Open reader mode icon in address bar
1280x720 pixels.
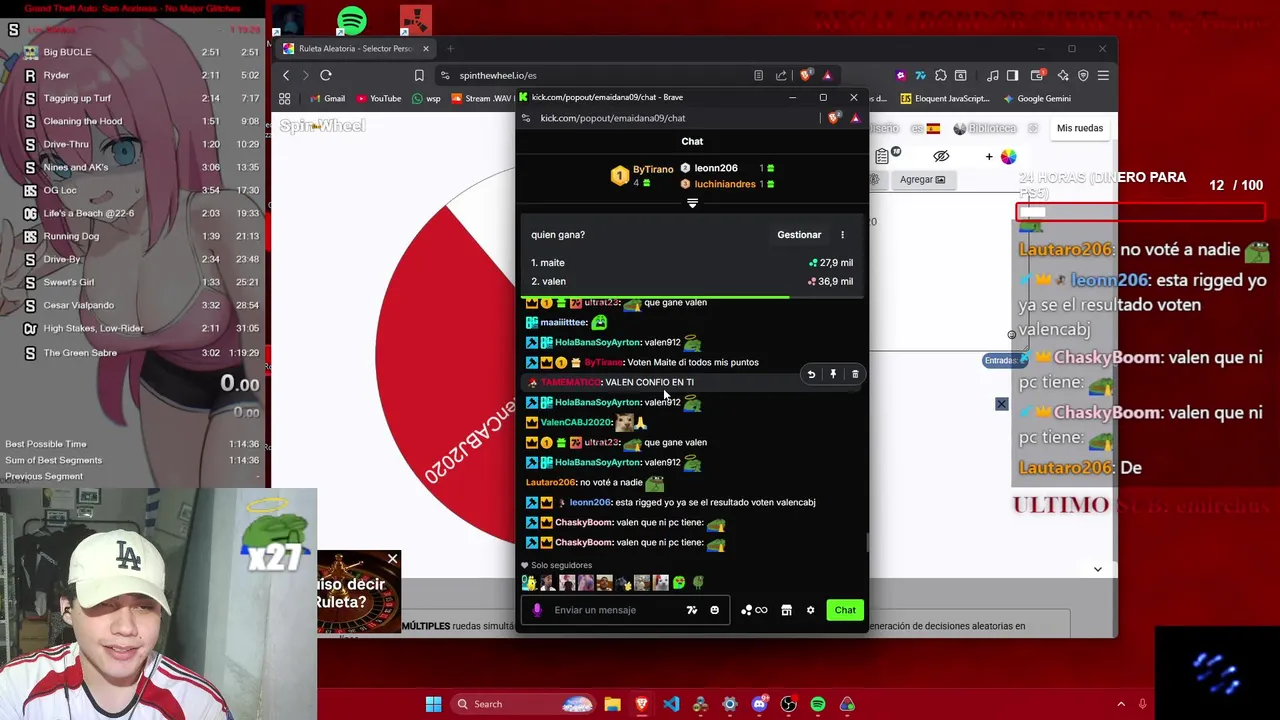(x=758, y=75)
